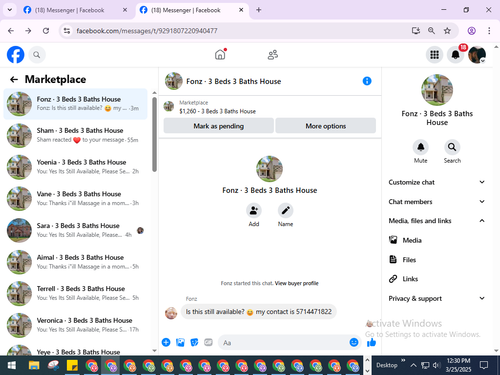The image size is (500, 375).
Task: Click the taskbar volume icon
Action: (436, 365)
